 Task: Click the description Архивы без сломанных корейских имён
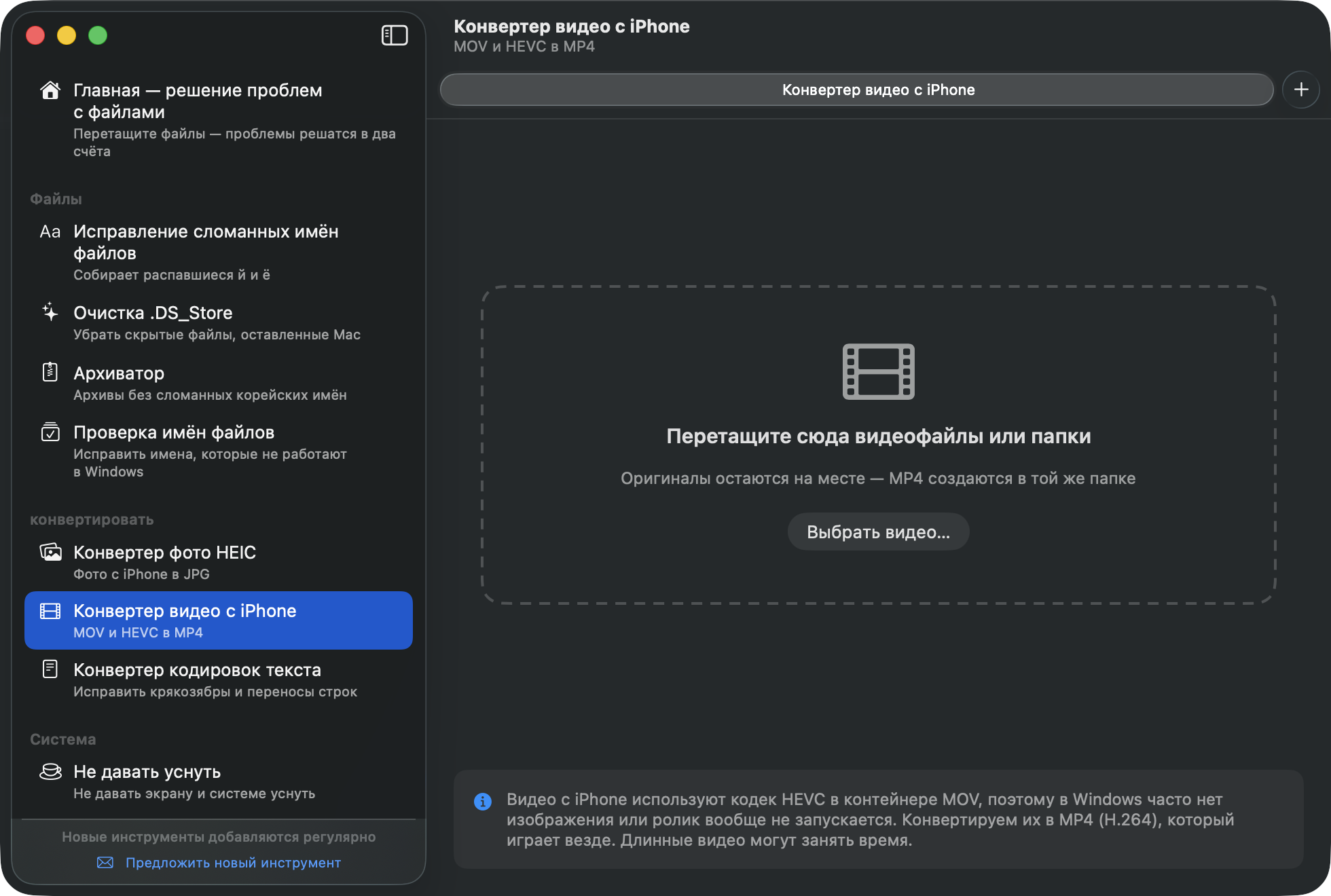tap(210, 395)
